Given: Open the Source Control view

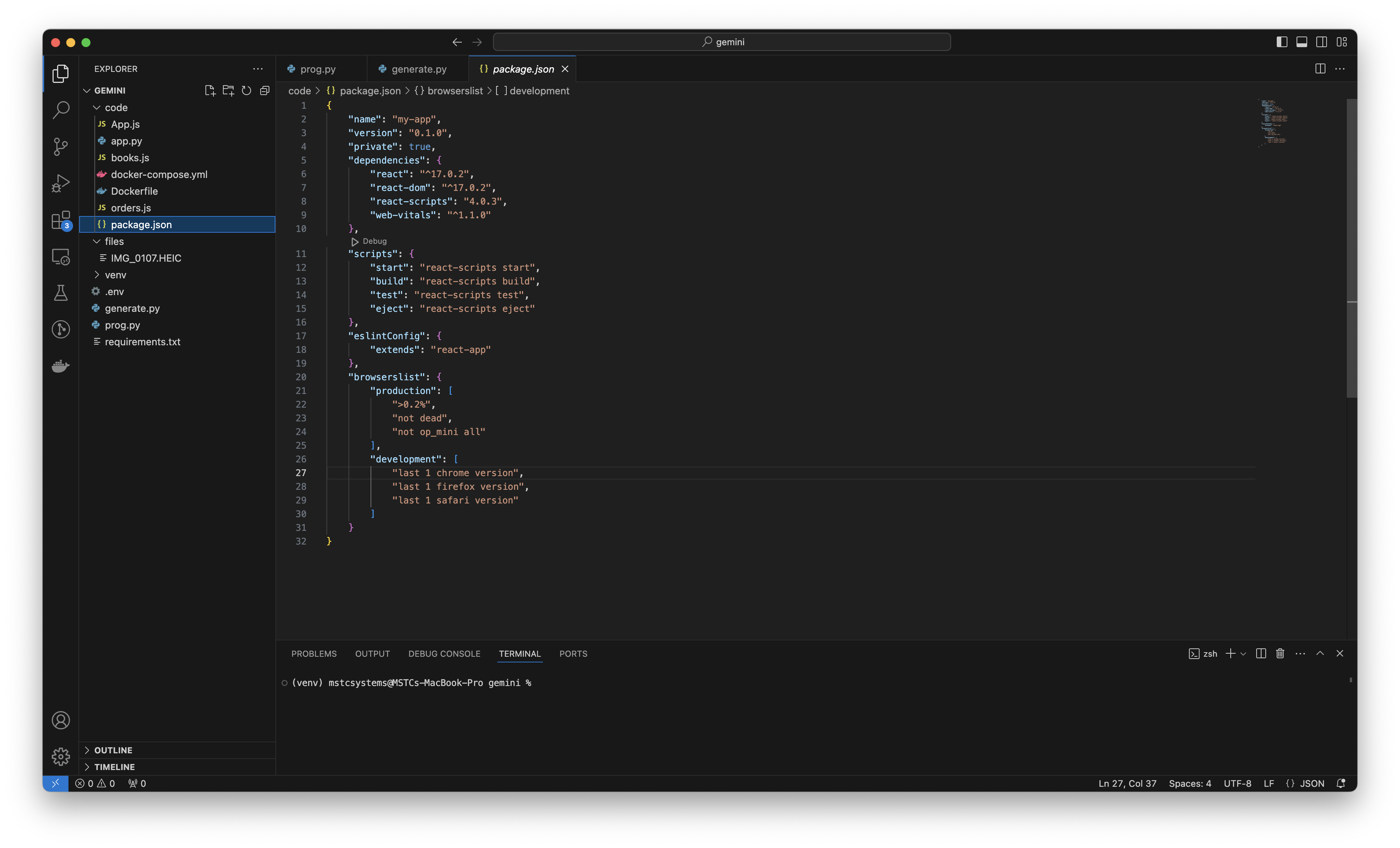Looking at the screenshot, I should (61, 146).
